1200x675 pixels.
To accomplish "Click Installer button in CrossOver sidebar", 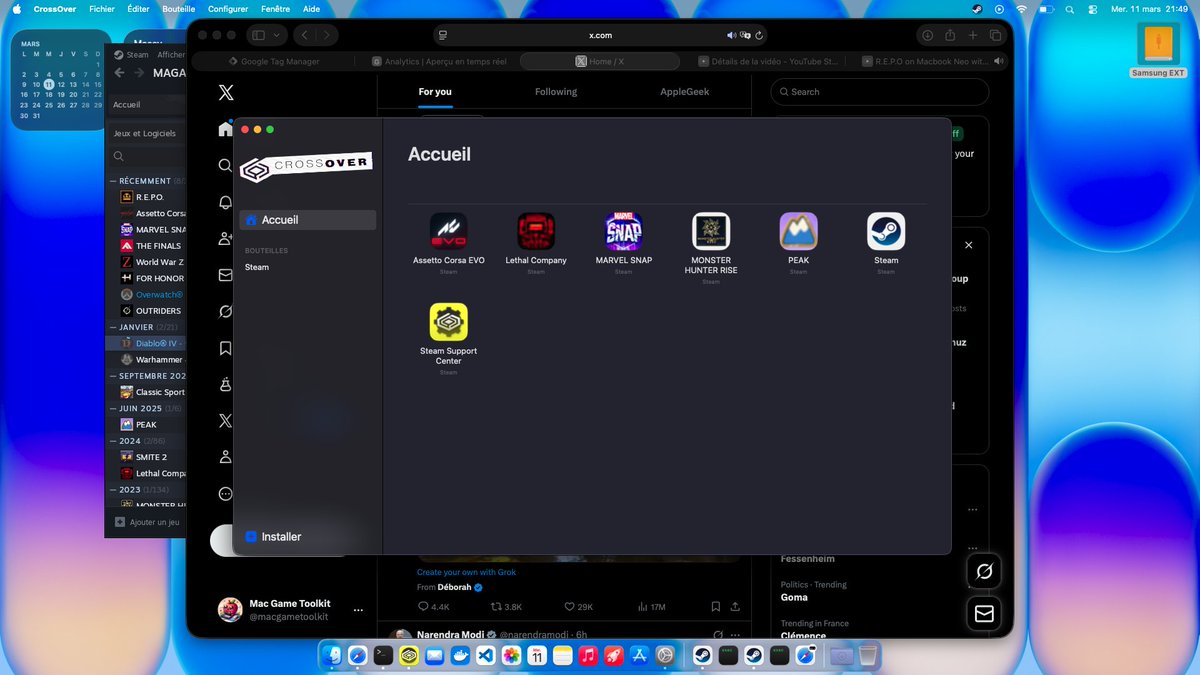I will 273,537.
